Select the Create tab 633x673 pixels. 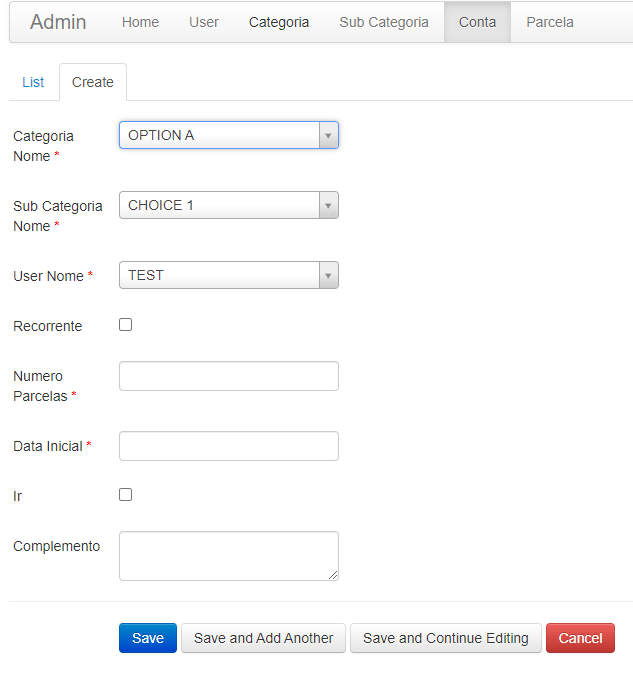(x=93, y=82)
